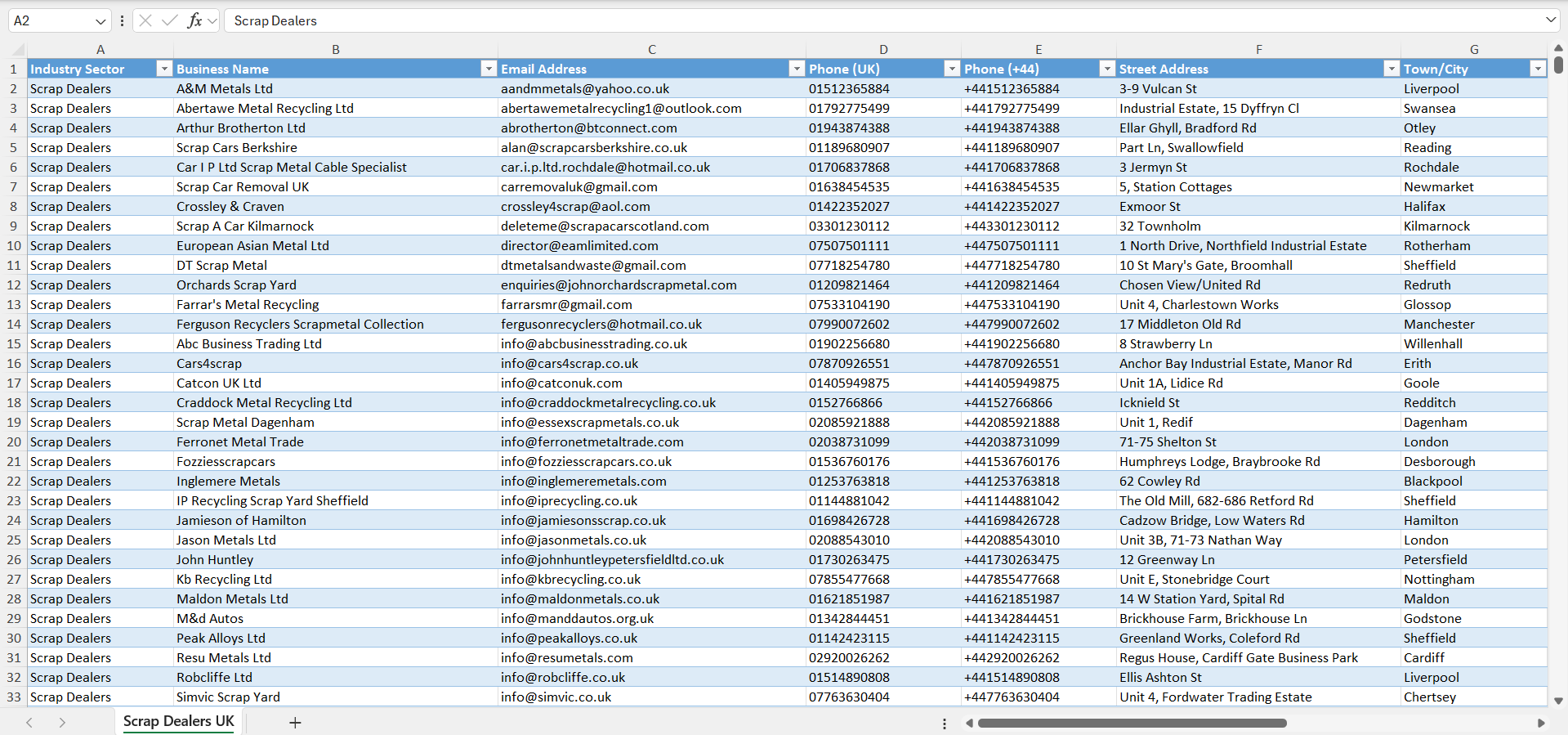Image resolution: width=1568 pixels, height=735 pixels.
Task: Select cell Regus House, Cardiff Gate Business Park
Action: tap(1258, 657)
